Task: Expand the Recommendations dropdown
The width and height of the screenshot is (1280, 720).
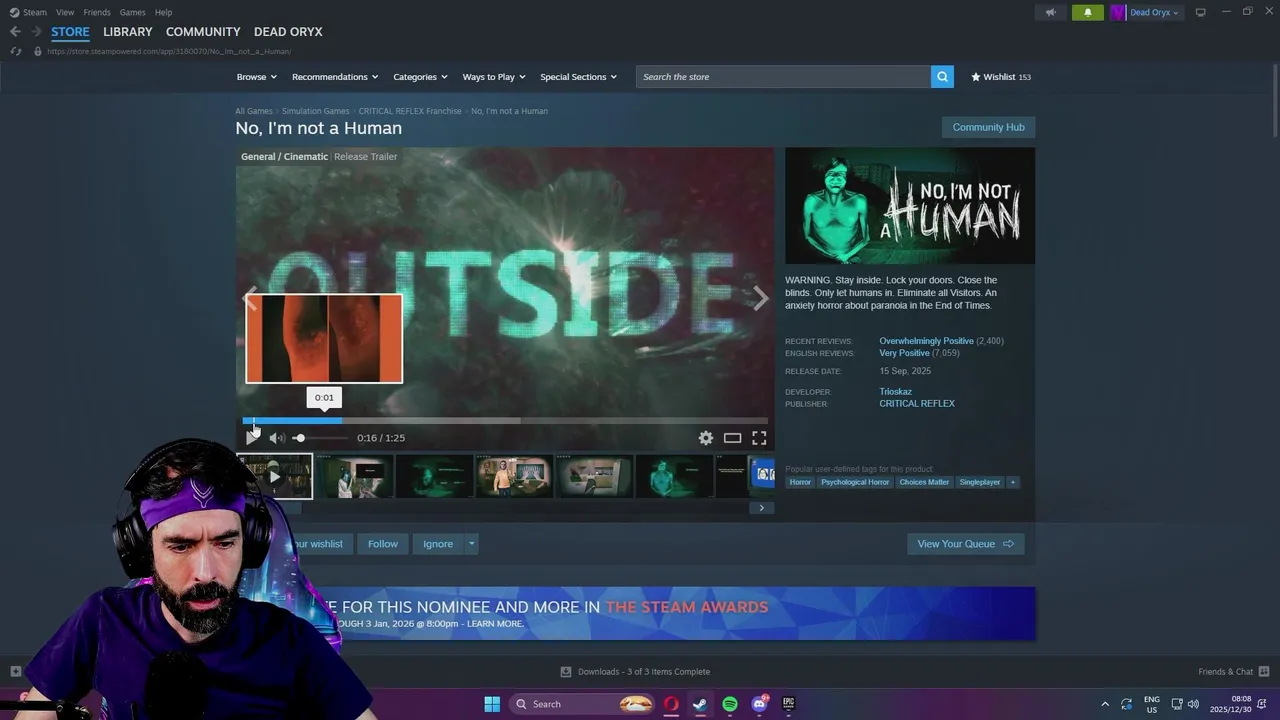Action: (x=335, y=77)
